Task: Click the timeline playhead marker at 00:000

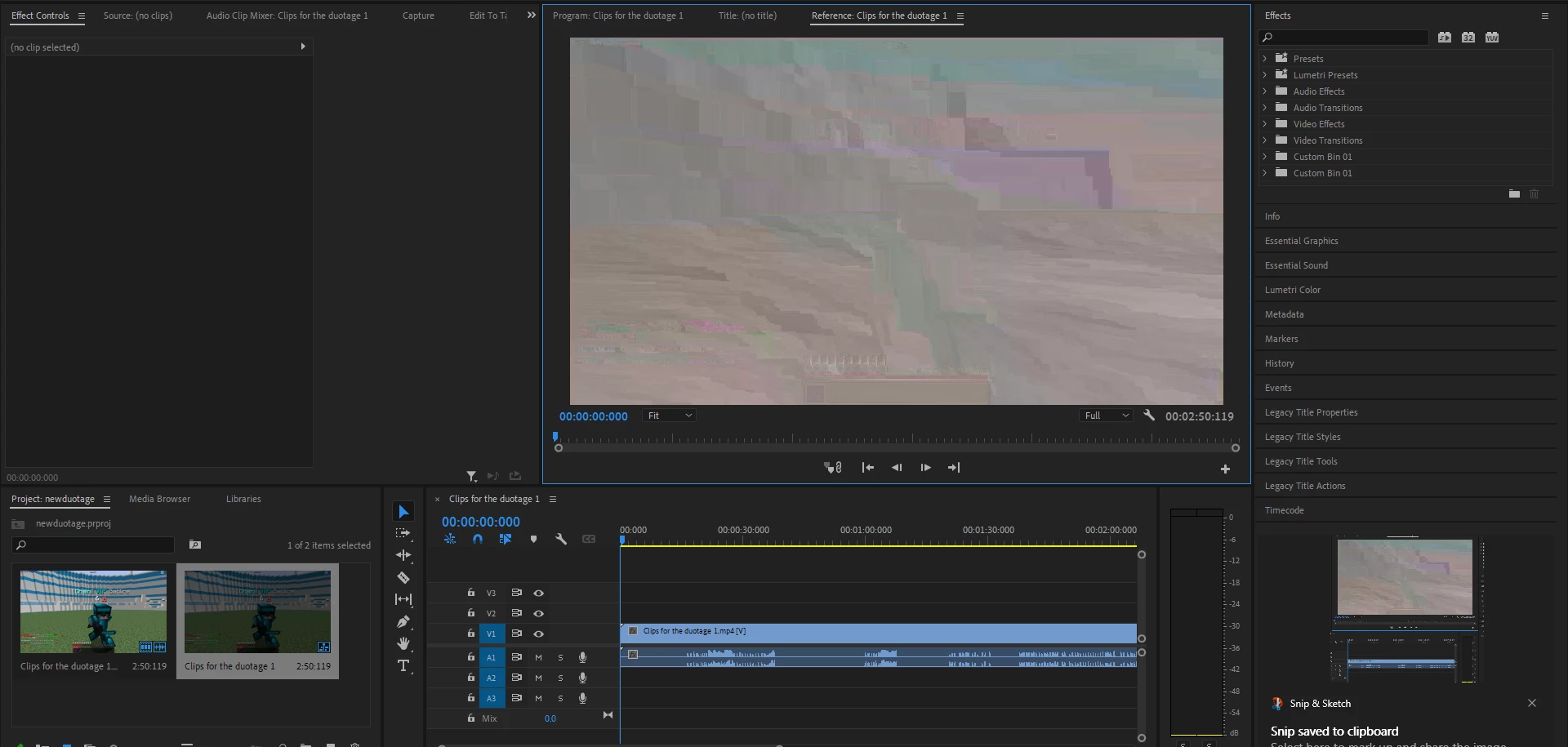Action: 622,540
